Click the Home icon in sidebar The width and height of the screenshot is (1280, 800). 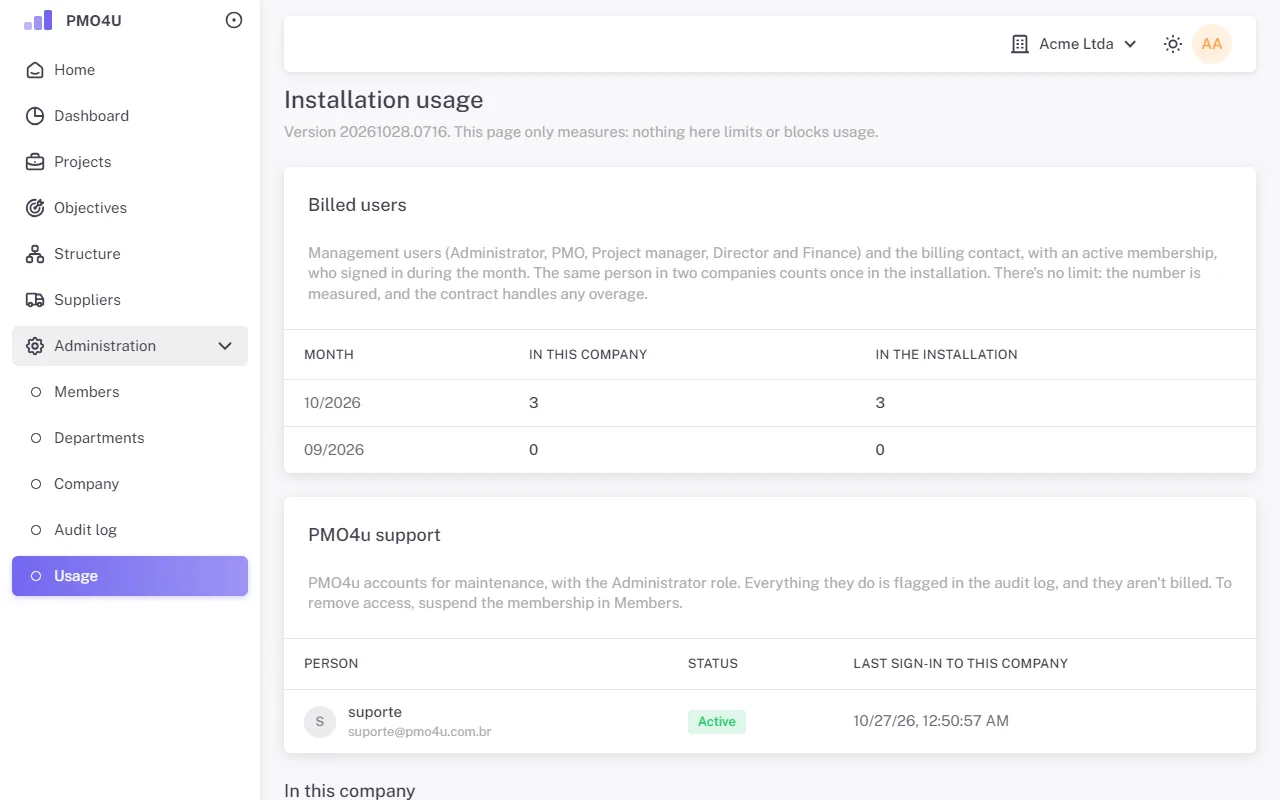[x=35, y=70]
